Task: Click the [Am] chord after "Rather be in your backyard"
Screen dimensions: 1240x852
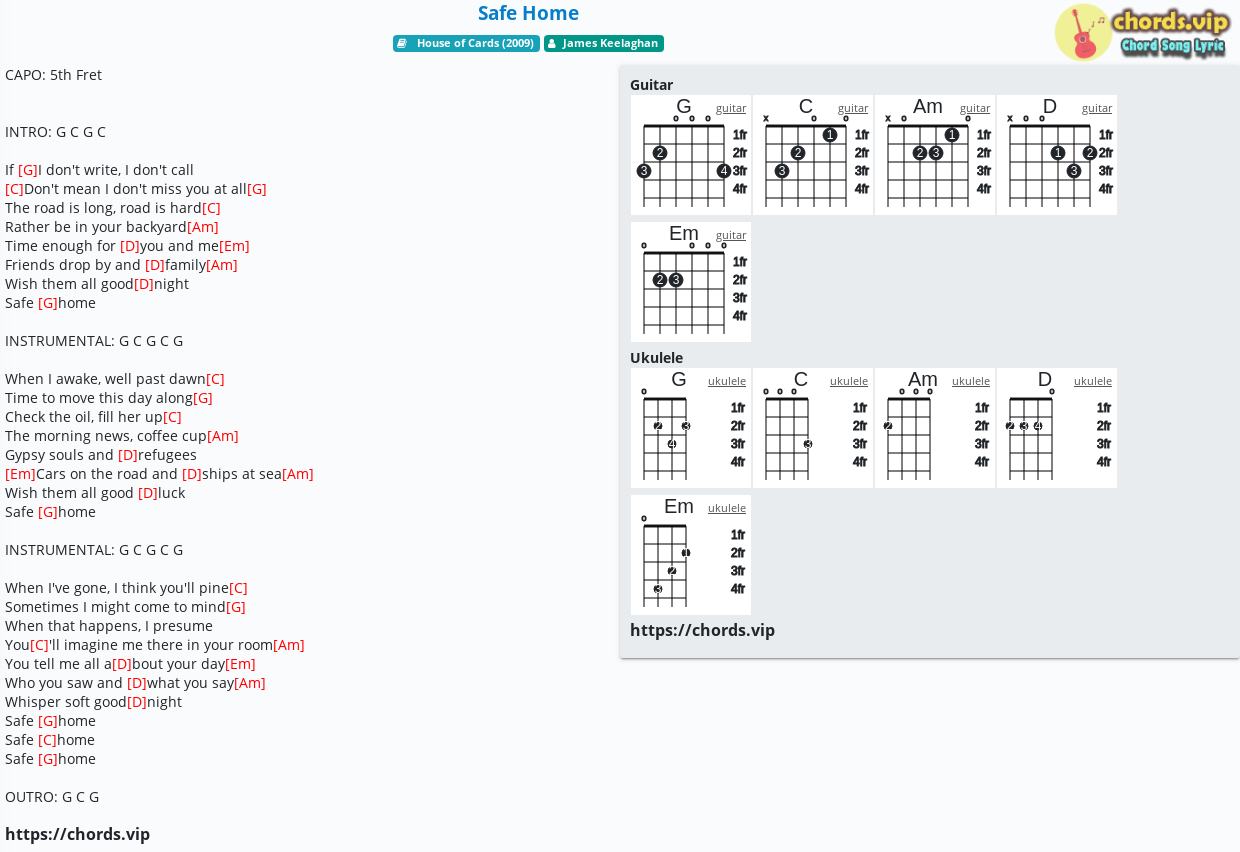Action: tap(203, 227)
